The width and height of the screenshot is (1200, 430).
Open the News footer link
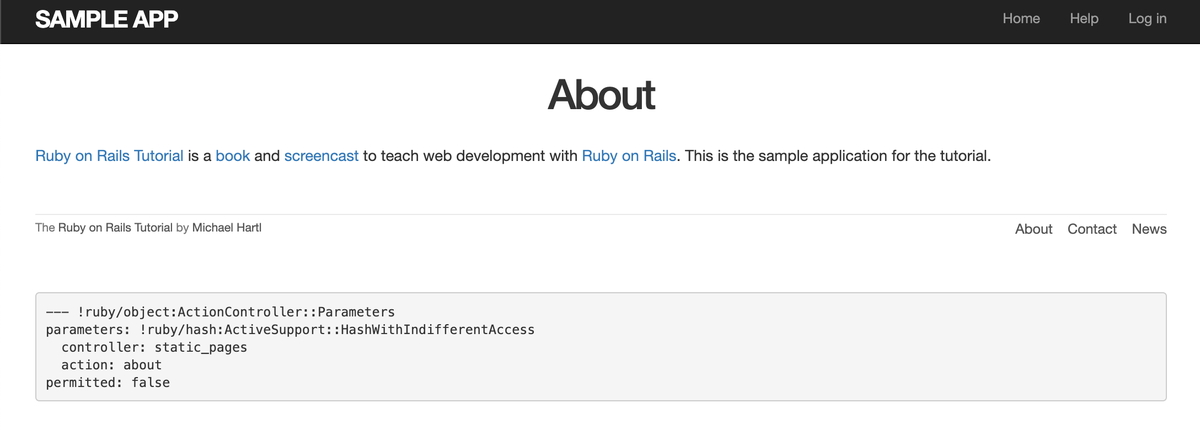(1149, 229)
